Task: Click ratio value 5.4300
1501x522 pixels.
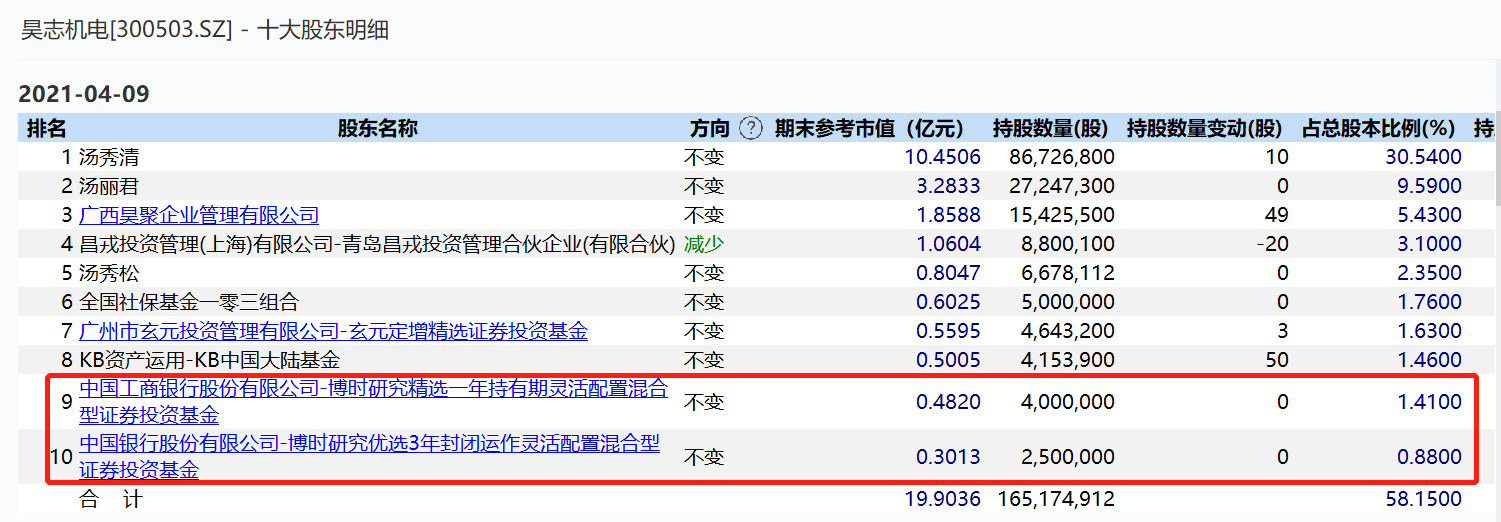Action: [1429, 215]
